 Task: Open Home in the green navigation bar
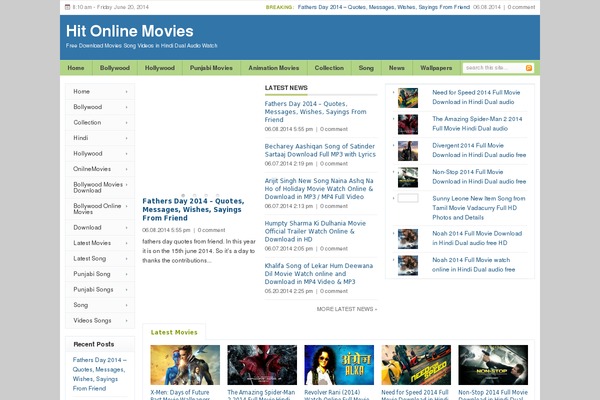coord(76,68)
